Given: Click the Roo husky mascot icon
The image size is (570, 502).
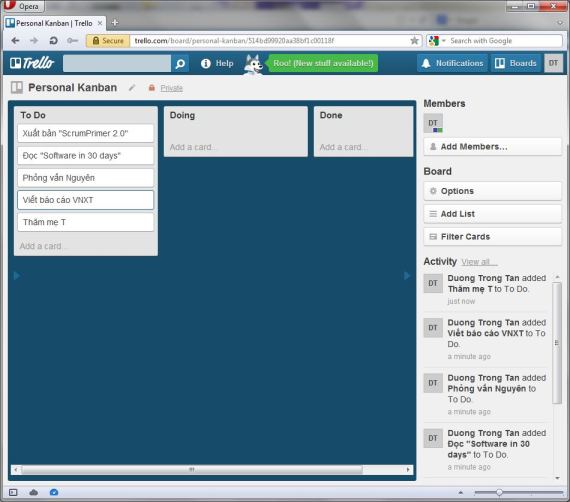Looking at the screenshot, I should (253, 64).
